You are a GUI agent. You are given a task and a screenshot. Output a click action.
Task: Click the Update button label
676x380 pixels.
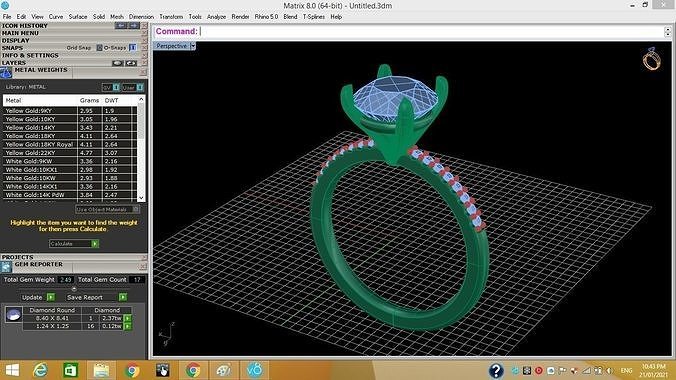[x=32, y=297]
